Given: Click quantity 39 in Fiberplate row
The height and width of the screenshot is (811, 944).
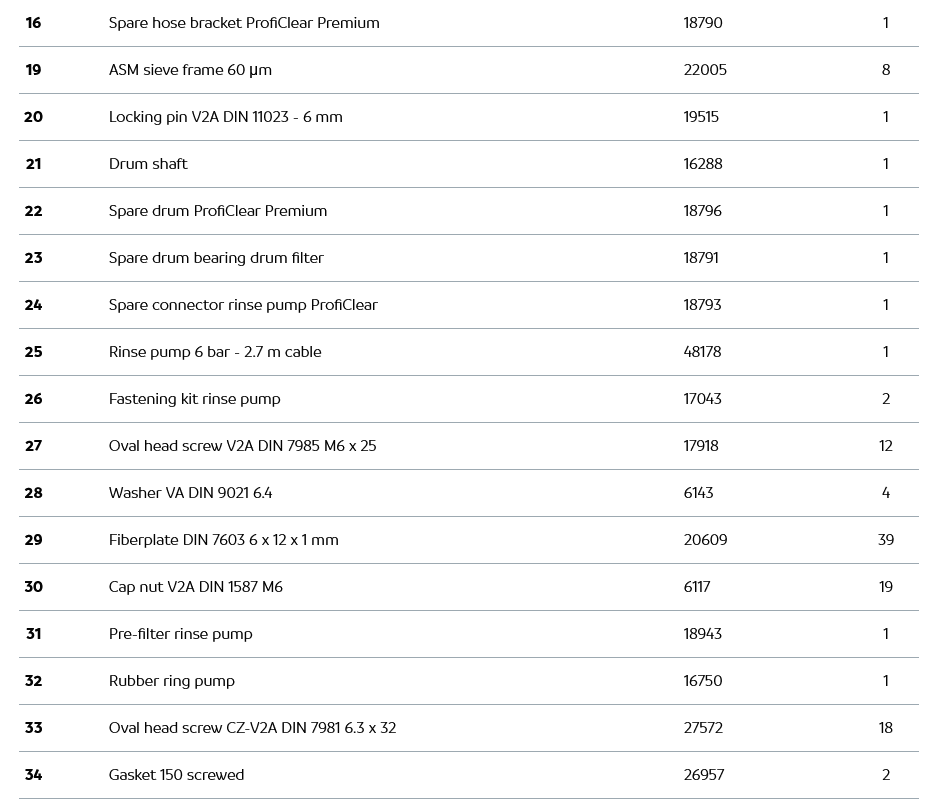Looking at the screenshot, I should [885, 540].
